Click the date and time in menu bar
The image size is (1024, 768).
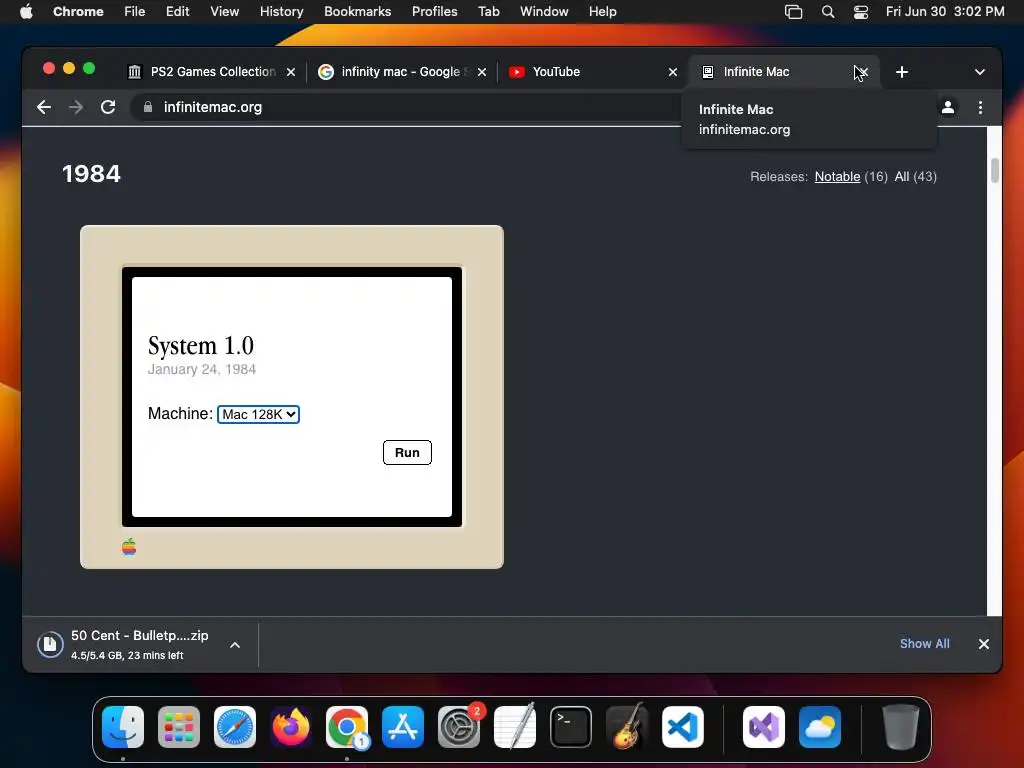pos(944,12)
